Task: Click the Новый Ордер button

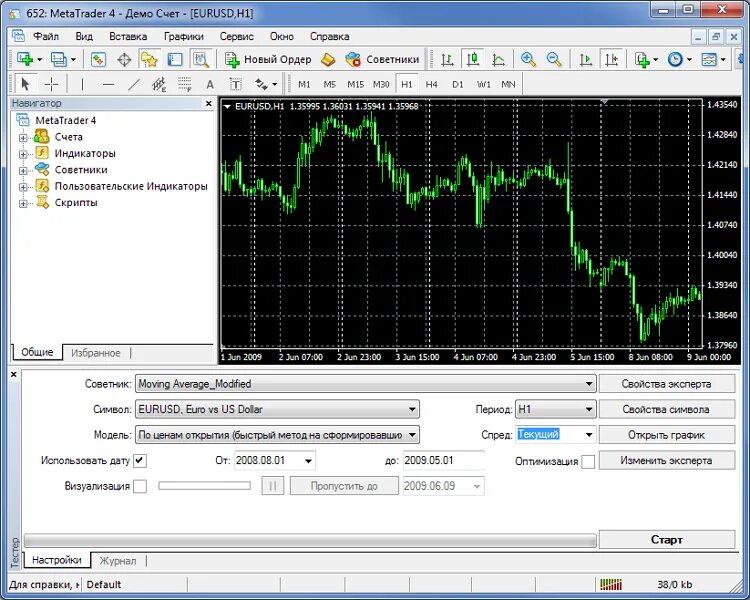Action: point(269,59)
